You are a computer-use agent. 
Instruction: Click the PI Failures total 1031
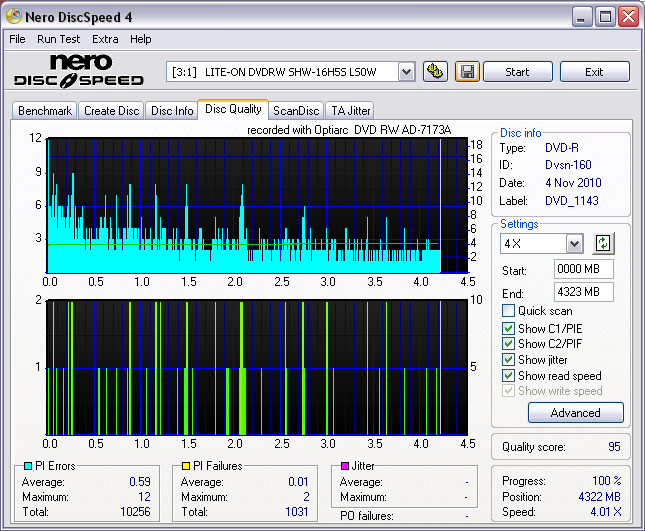(297, 512)
